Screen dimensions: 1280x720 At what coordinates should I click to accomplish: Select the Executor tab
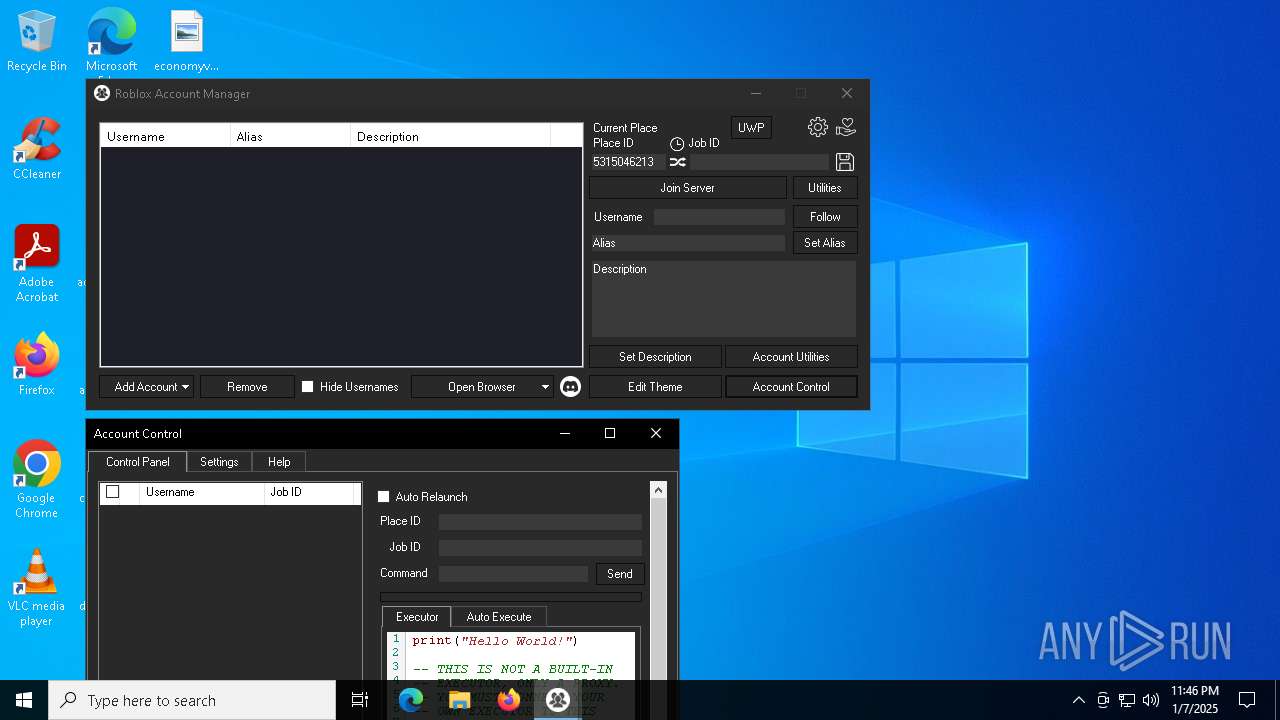tap(417, 617)
